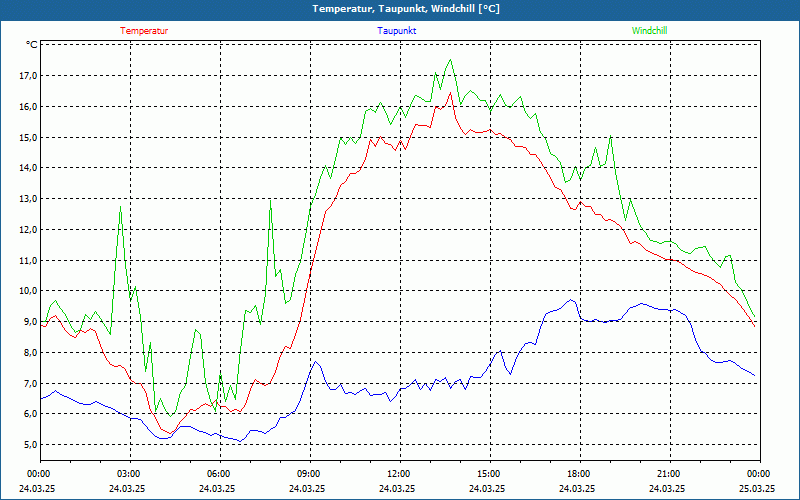
Task: Click the red Temperatur legend label
Action: [x=144, y=30]
